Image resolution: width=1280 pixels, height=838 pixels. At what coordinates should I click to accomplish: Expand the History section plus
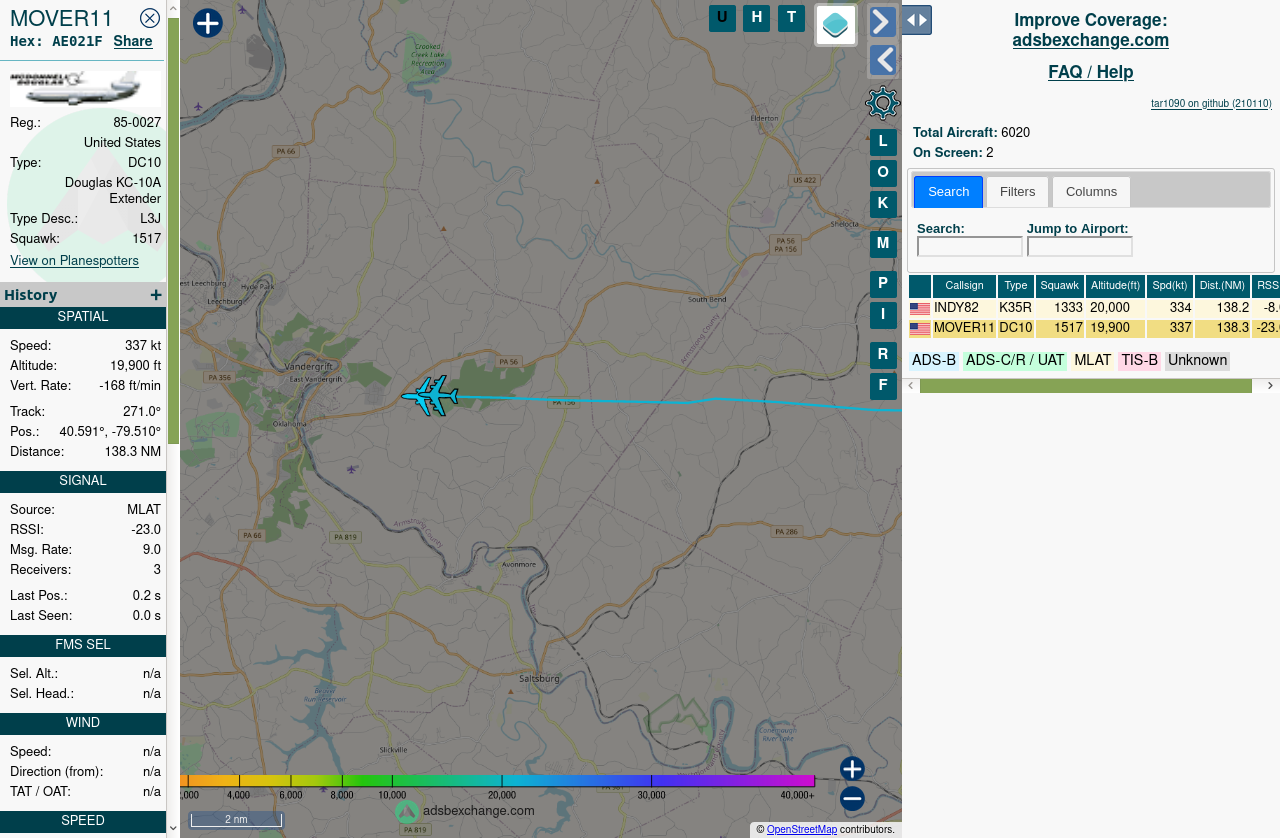[156, 295]
